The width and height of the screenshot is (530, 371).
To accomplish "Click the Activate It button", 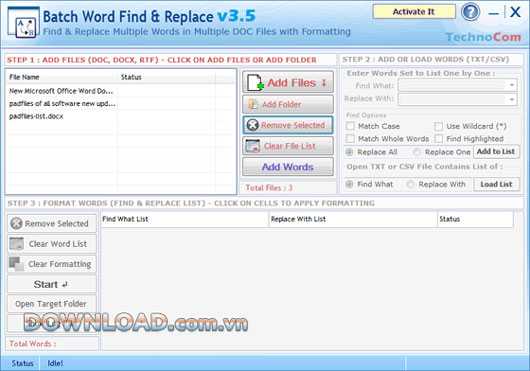I will [414, 12].
